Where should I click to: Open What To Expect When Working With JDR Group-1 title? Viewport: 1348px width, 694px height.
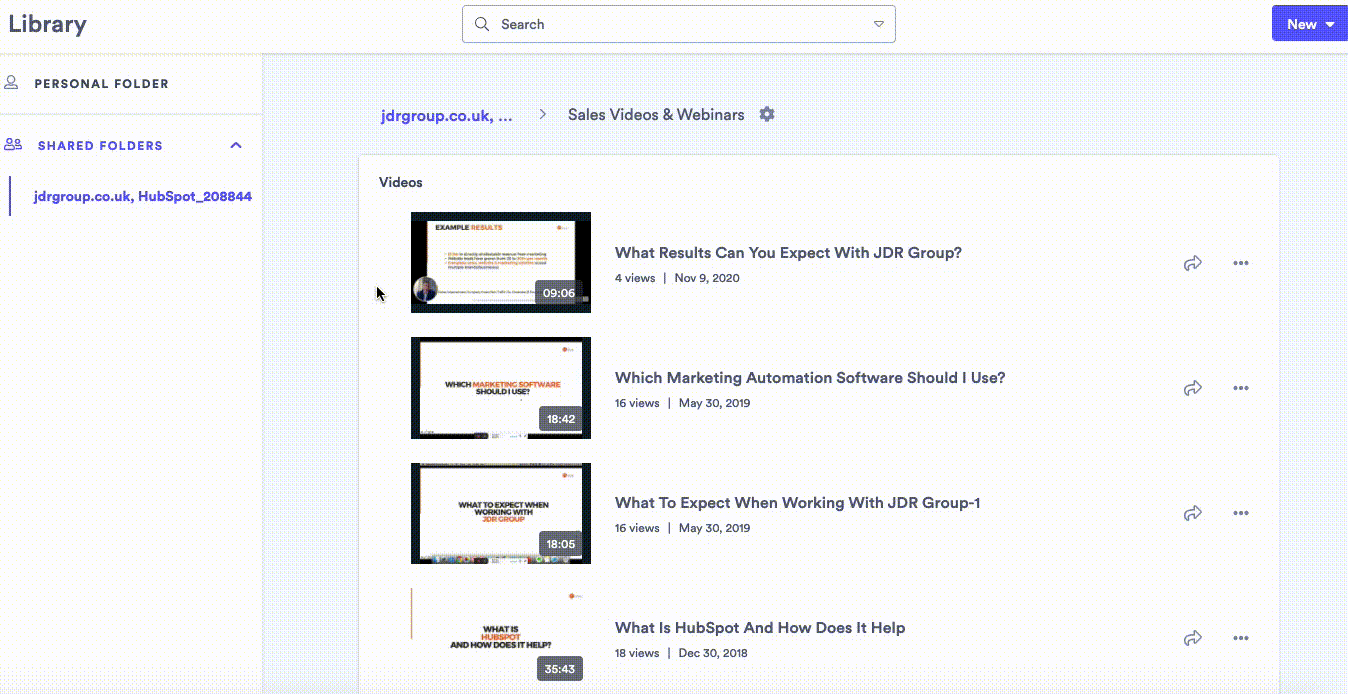(x=797, y=503)
